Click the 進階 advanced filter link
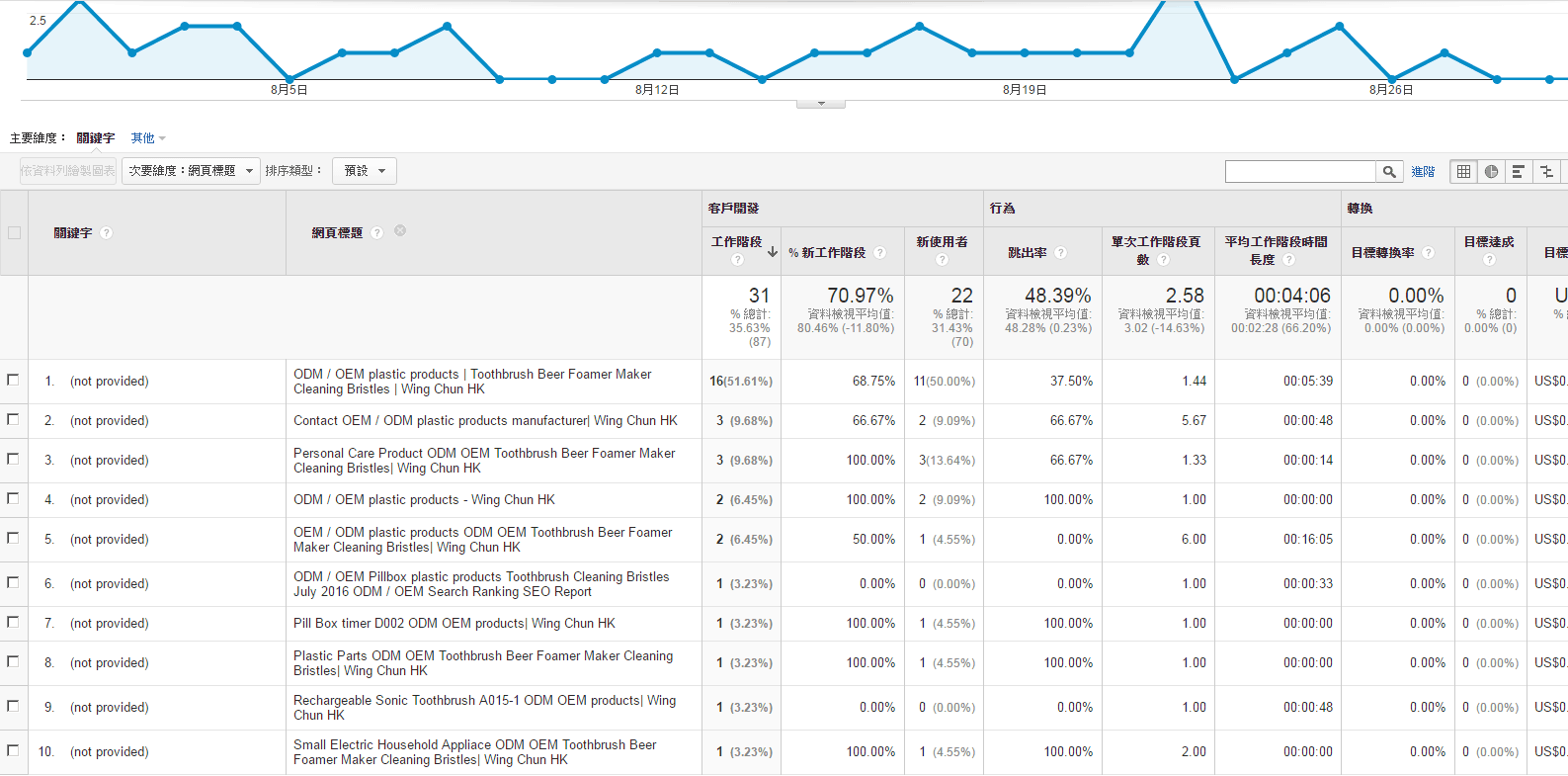 [1423, 172]
